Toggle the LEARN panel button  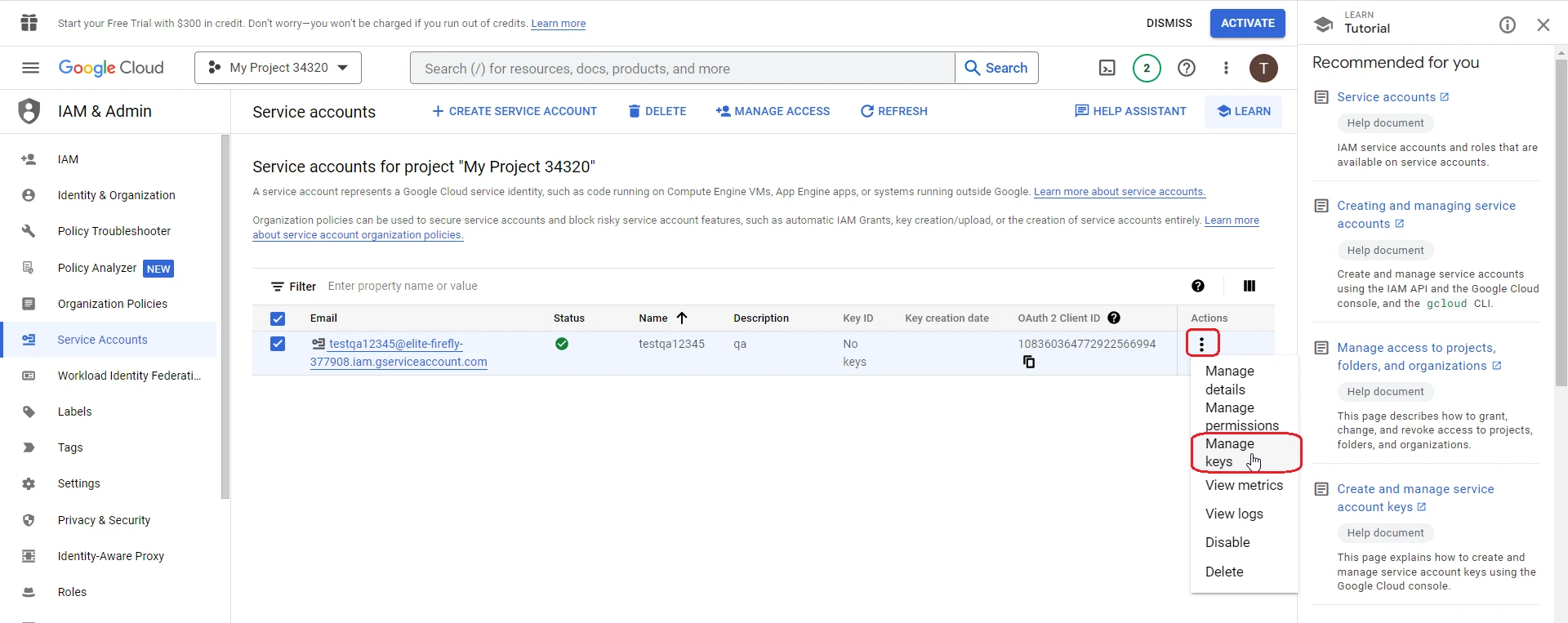(1244, 111)
